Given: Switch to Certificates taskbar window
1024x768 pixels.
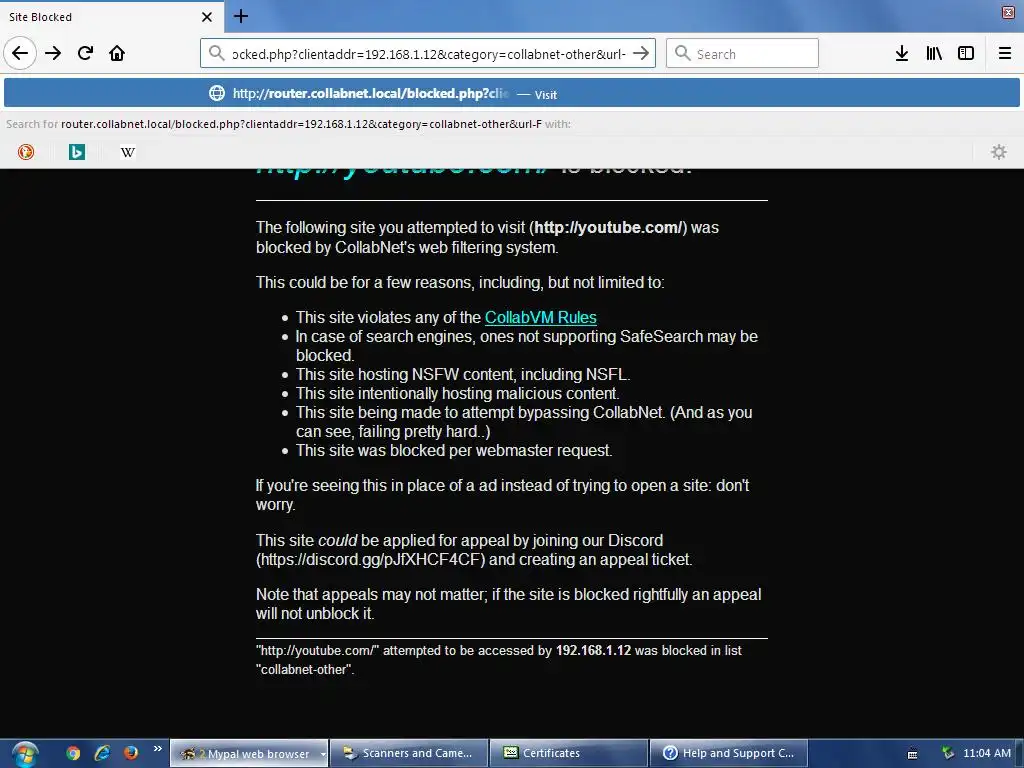Looking at the screenshot, I should [569, 754].
